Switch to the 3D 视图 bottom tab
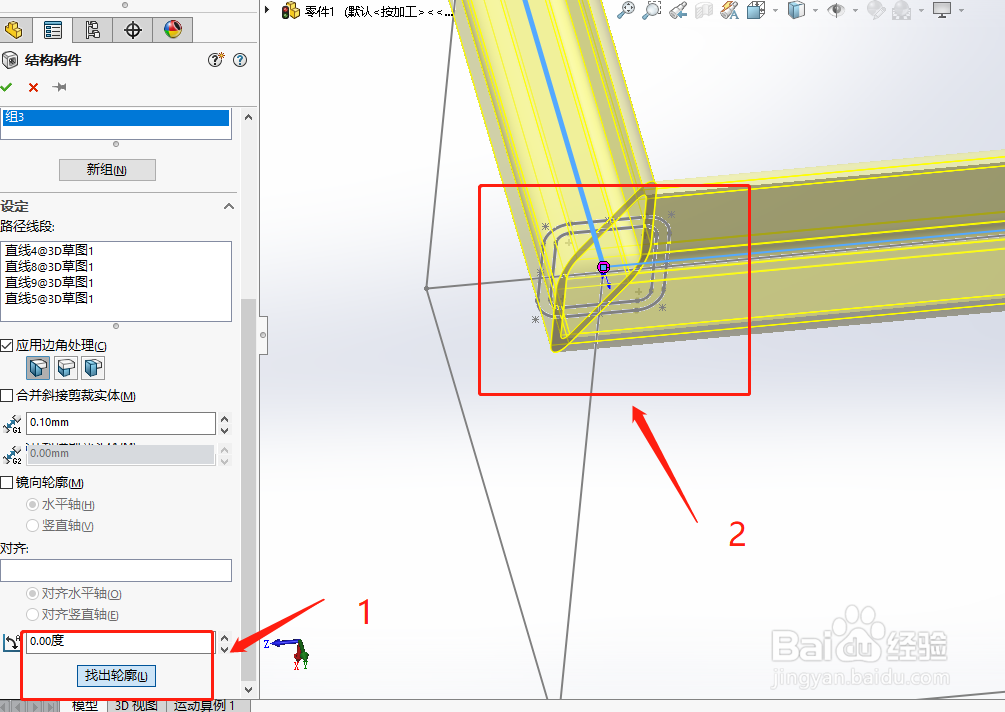 click(137, 706)
